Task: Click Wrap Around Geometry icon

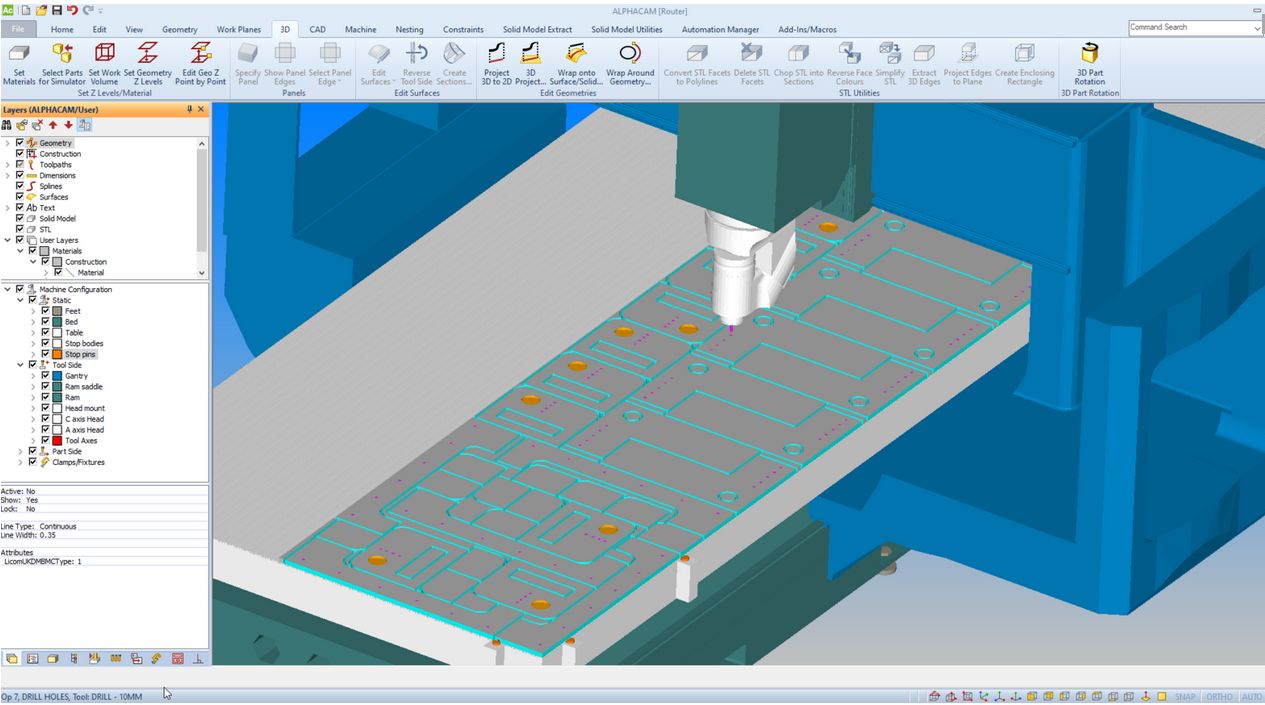Action: pyautogui.click(x=630, y=54)
